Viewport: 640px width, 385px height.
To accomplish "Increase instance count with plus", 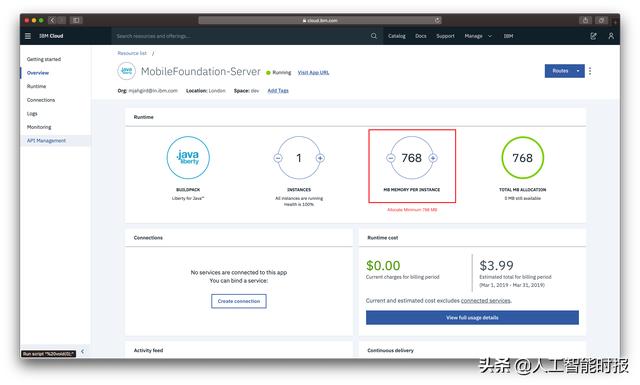I will click(x=320, y=158).
